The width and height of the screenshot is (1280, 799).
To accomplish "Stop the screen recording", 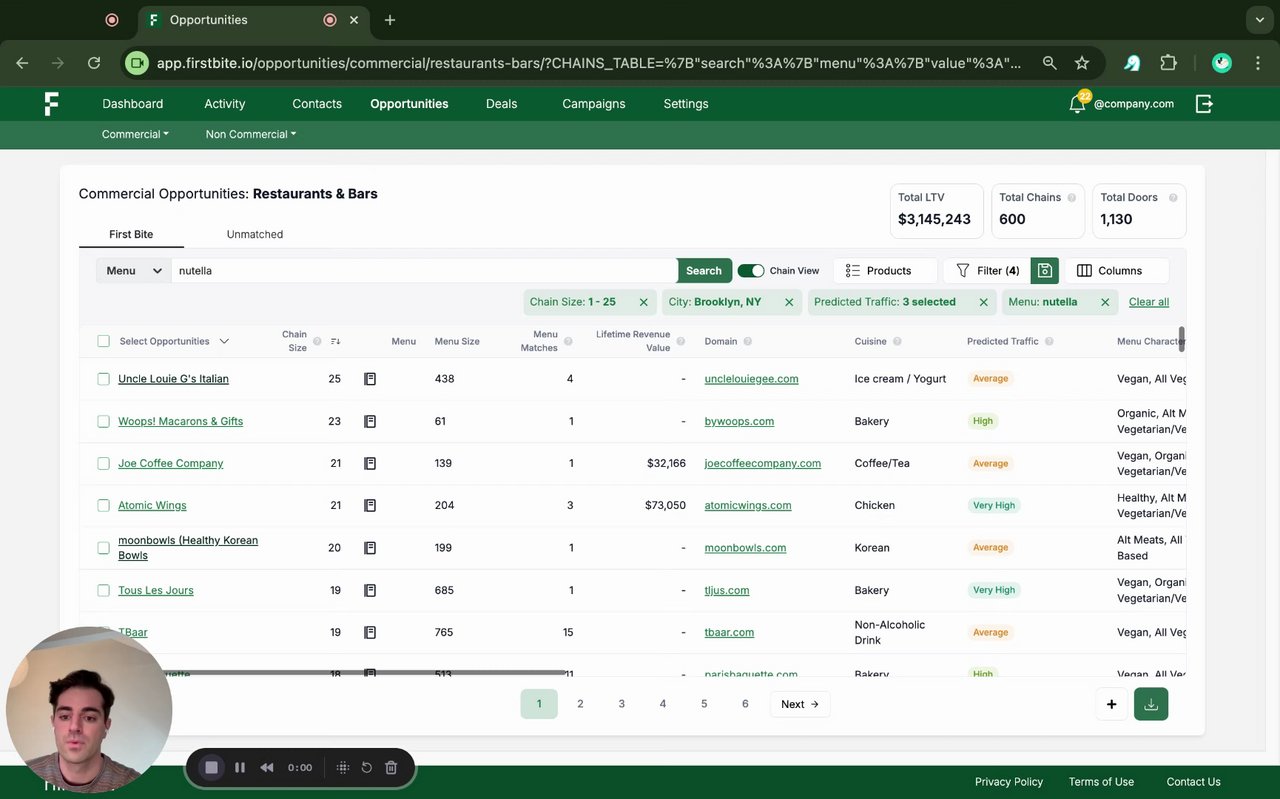I will click(x=211, y=767).
